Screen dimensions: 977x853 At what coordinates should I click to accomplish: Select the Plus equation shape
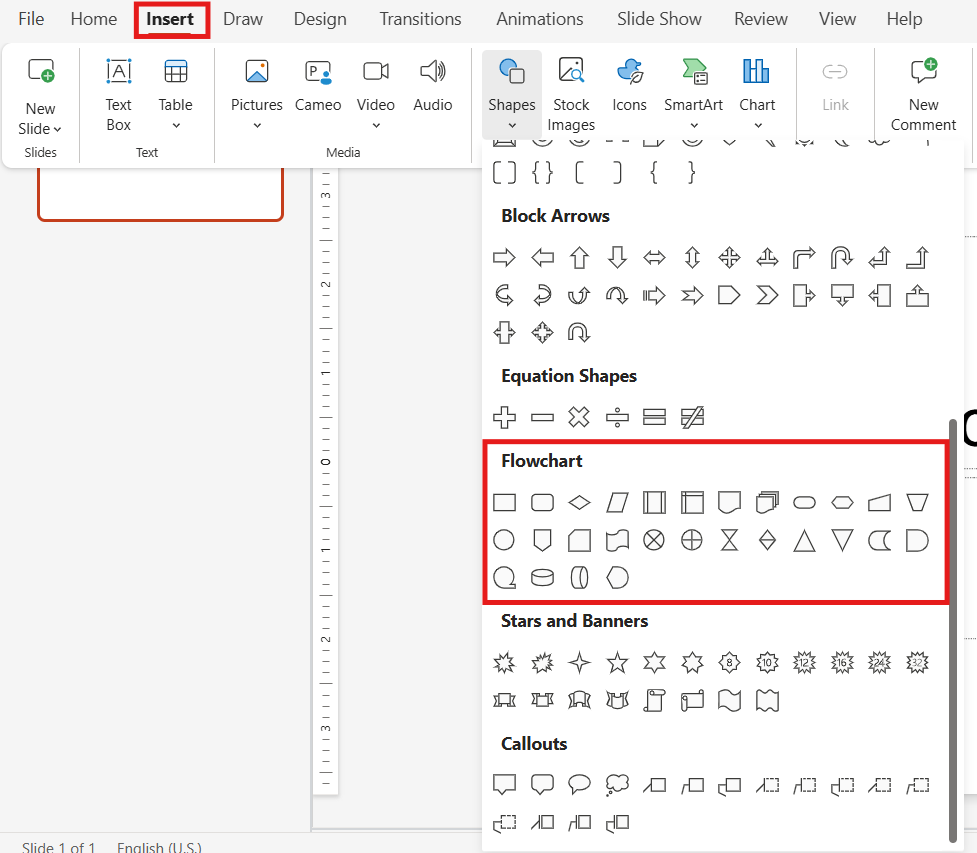click(x=504, y=417)
